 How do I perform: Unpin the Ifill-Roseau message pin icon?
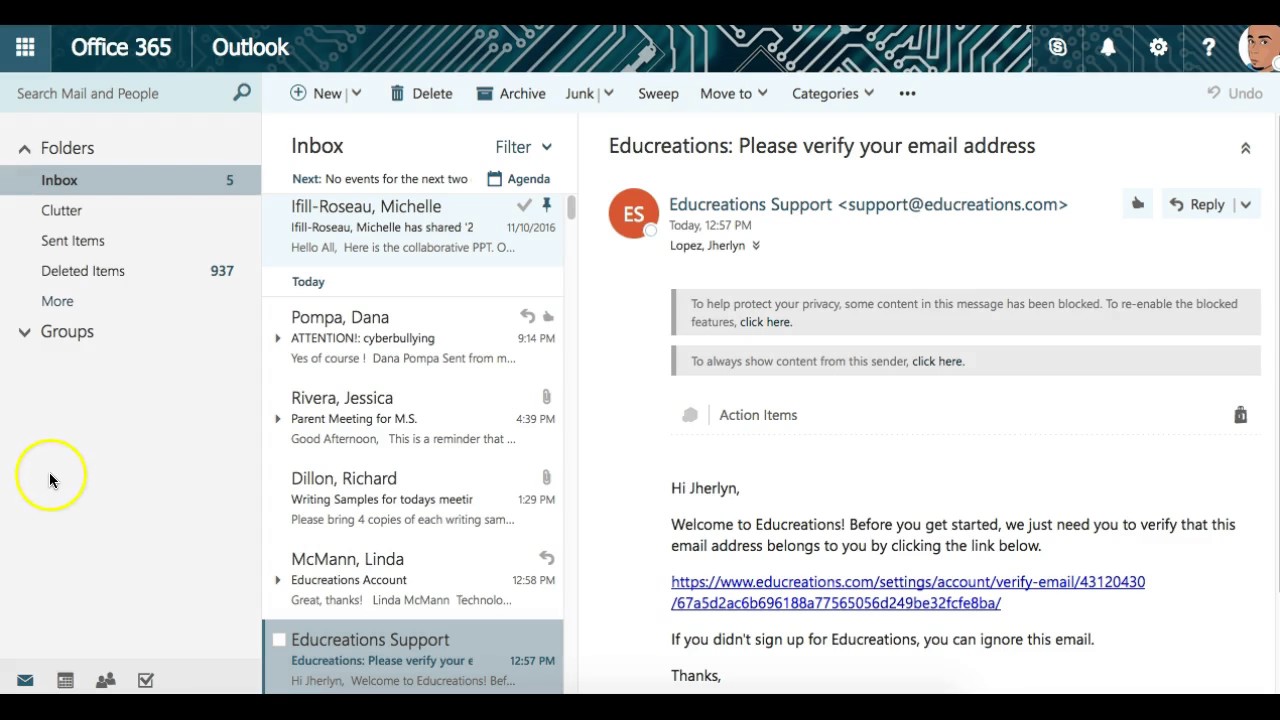546,205
